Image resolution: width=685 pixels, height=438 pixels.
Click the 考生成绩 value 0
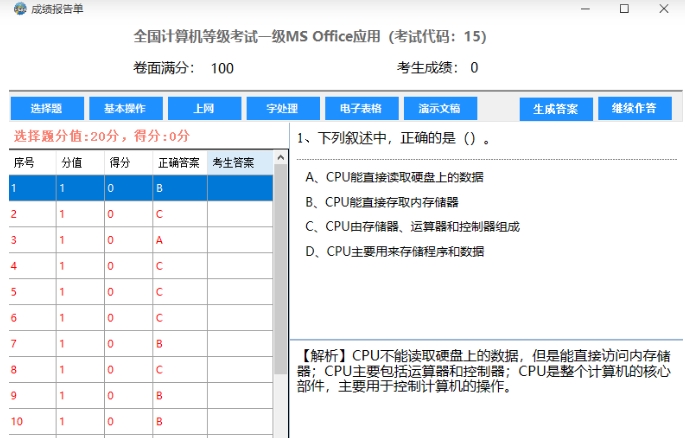474,68
